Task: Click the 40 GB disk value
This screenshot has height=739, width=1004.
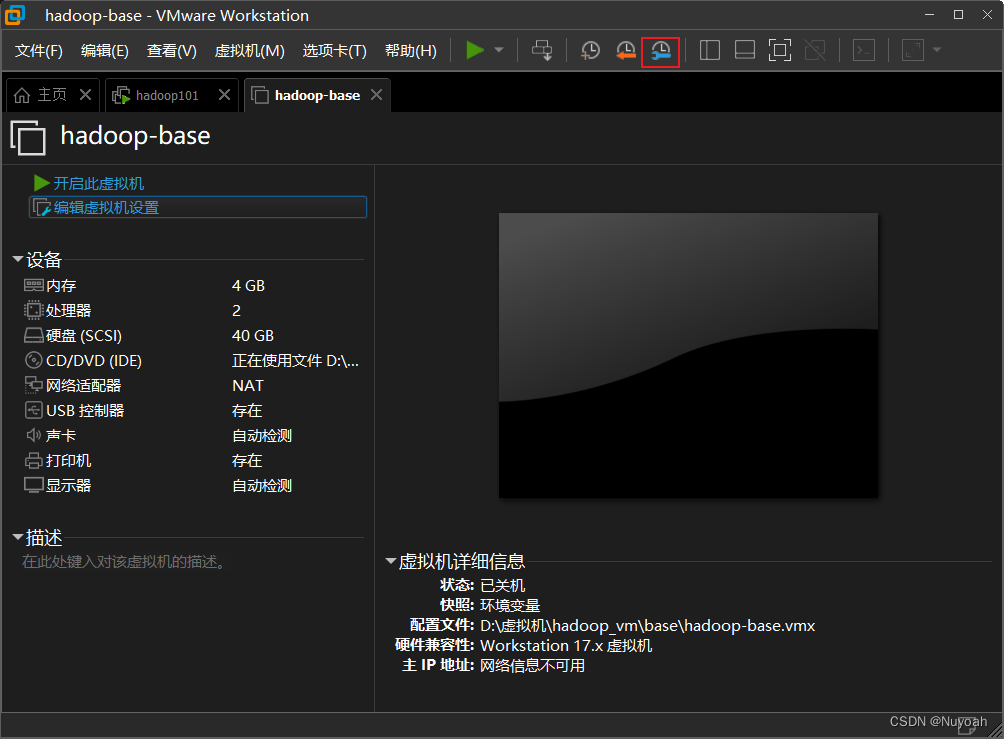Action: 252,335
